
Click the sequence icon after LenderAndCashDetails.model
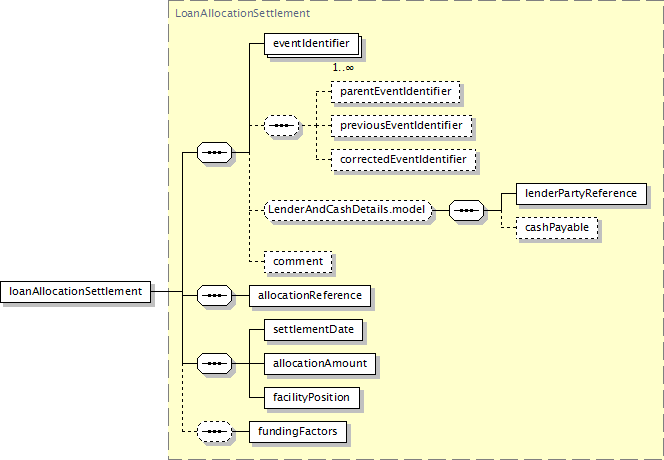466,211
